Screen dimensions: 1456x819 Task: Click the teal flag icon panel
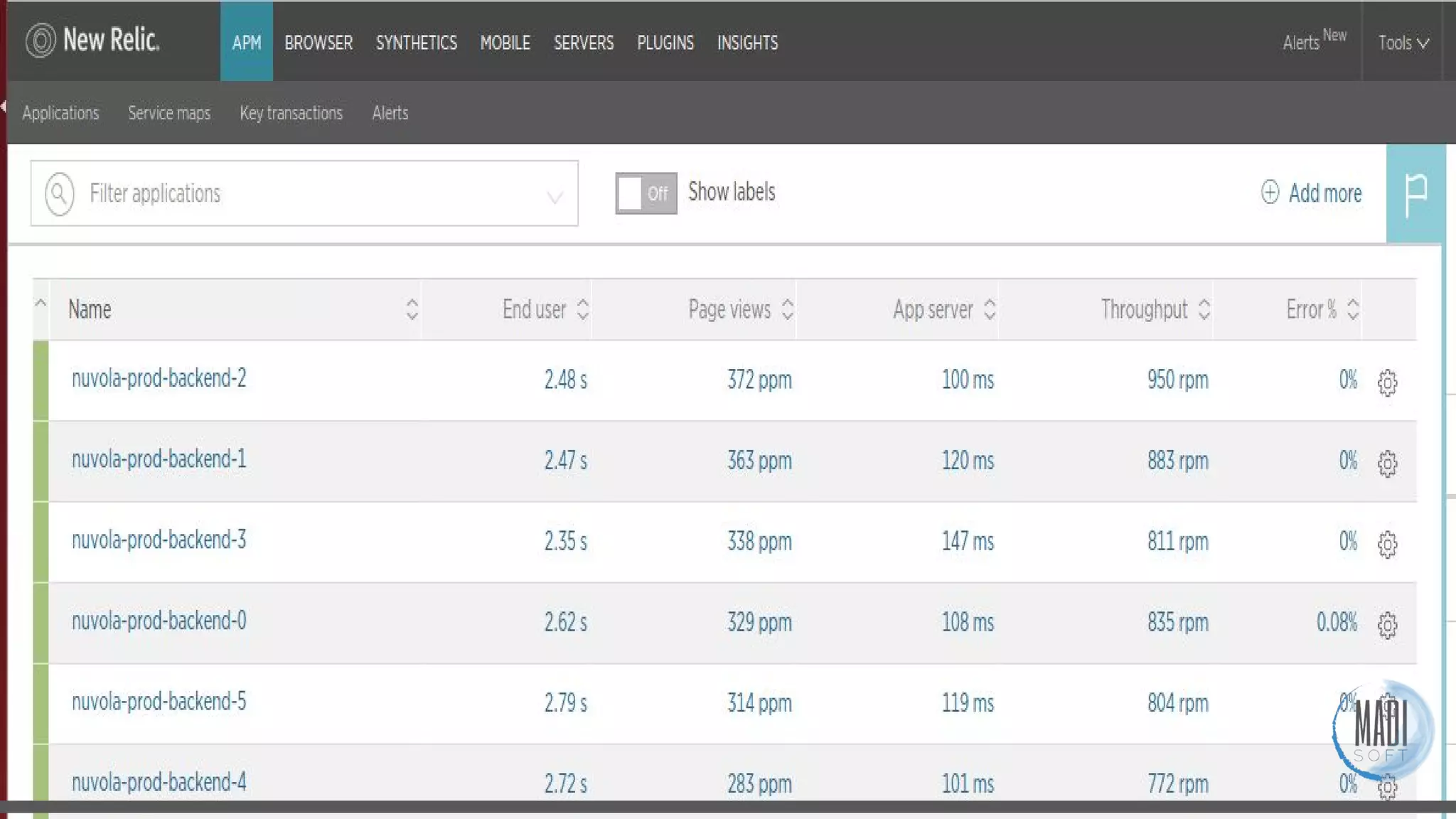click(x=1415, y=194)
